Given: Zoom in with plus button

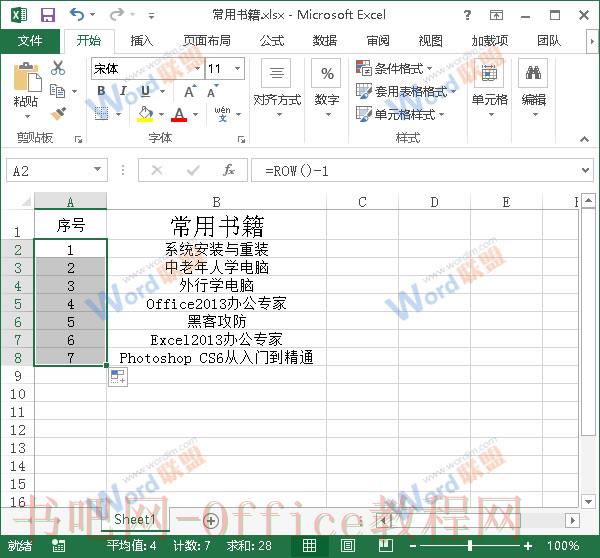Looking at the screenshot, I should (528, 546).
